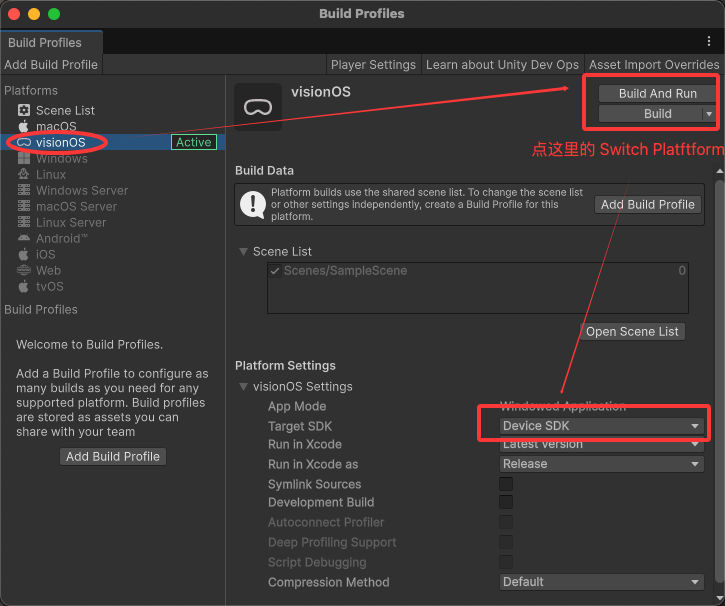This screenshot has width=725, height=606.
Task: Click the large visionOS headset icon in the header
Action: tap(258, 107)
